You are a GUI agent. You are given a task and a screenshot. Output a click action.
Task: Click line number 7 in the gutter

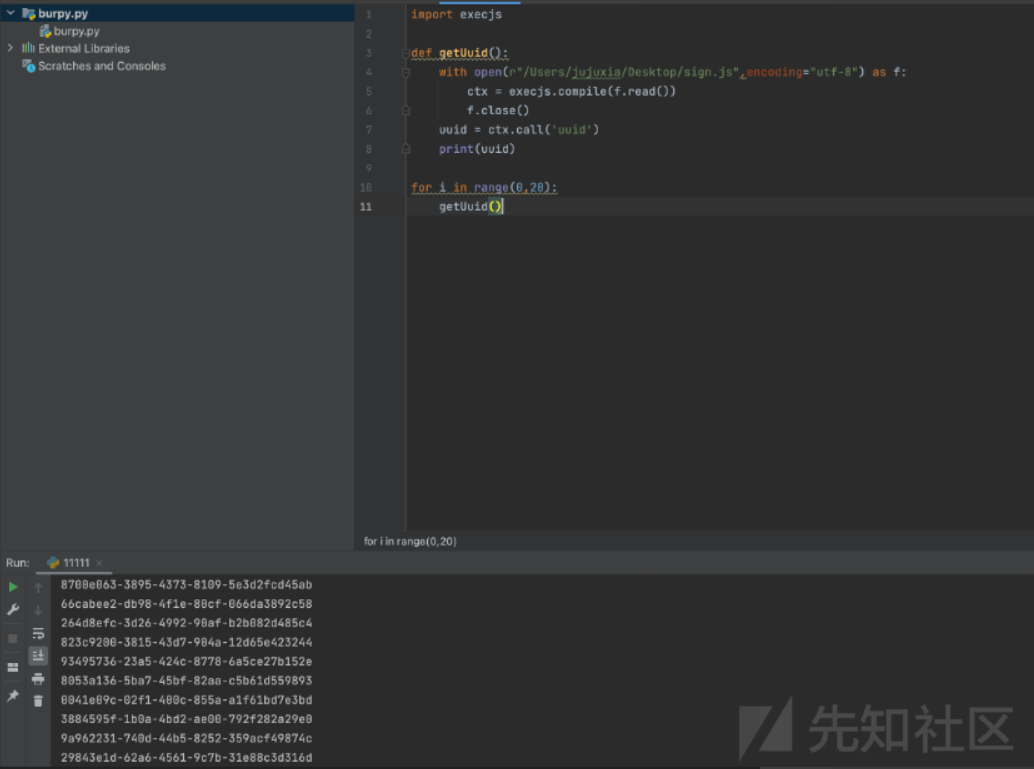pos(369,130)
